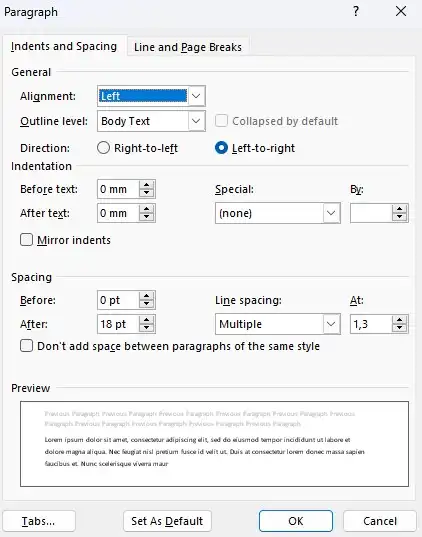Increase the line spacing At value

point(399,320)
